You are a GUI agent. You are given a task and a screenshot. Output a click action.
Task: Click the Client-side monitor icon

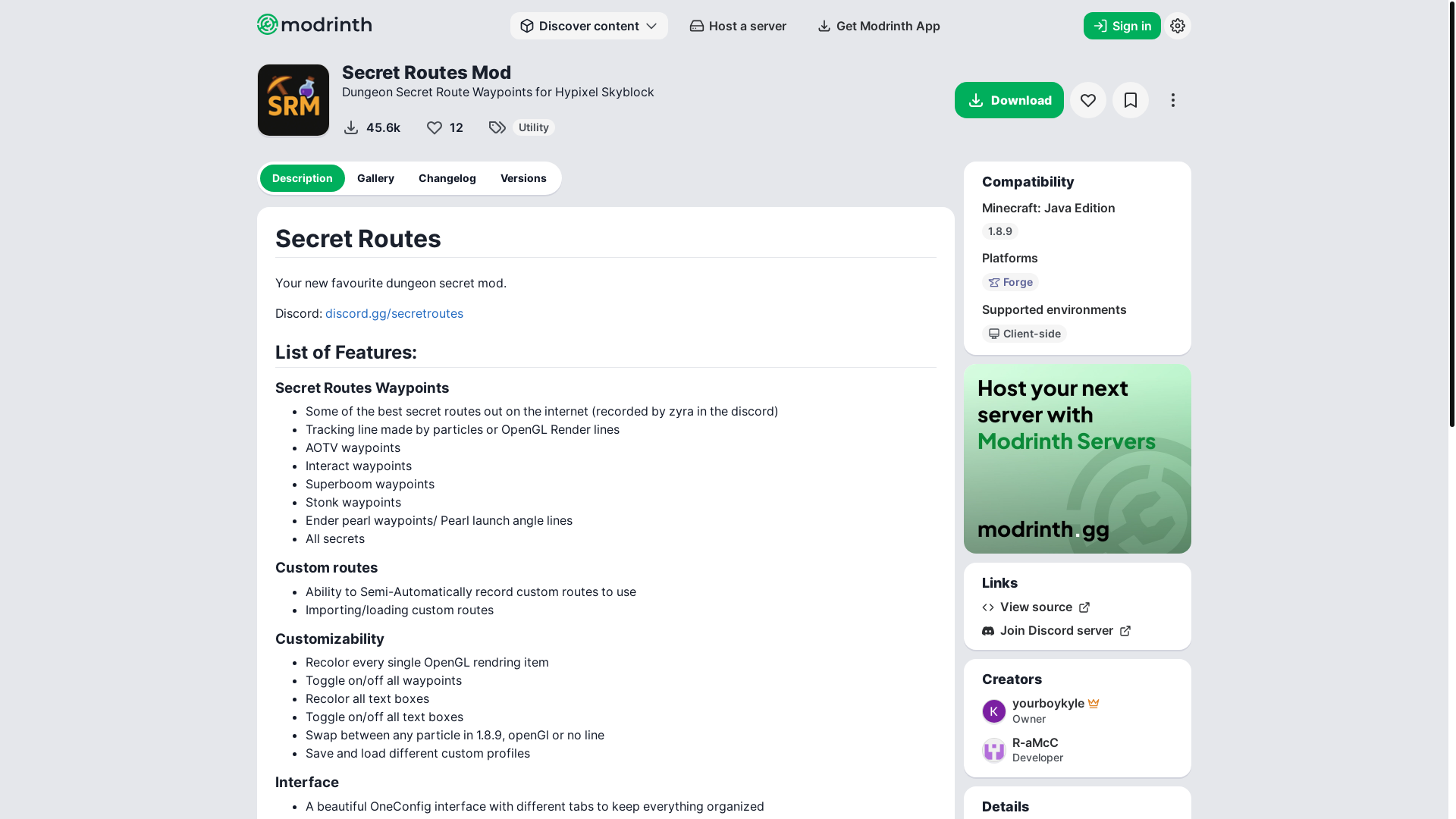pos(993,334)
